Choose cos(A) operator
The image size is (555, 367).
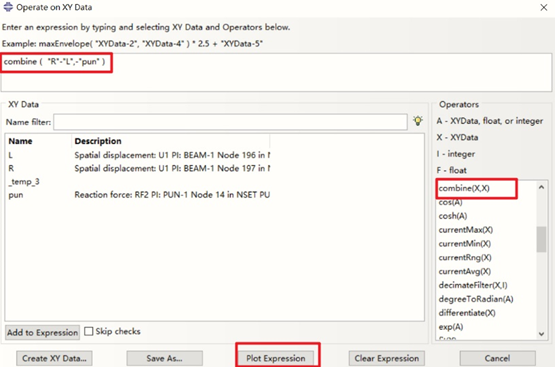point(451,202)
